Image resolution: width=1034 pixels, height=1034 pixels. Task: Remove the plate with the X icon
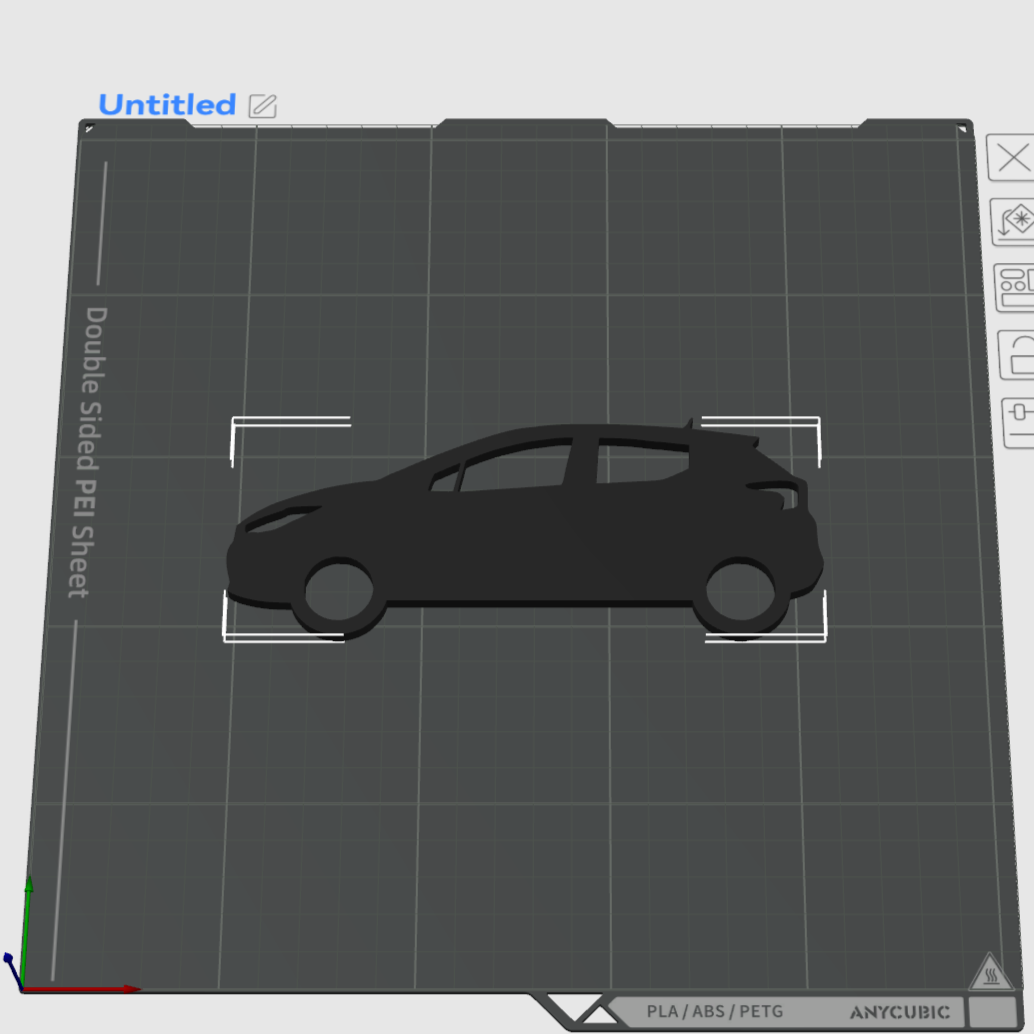1010,158
